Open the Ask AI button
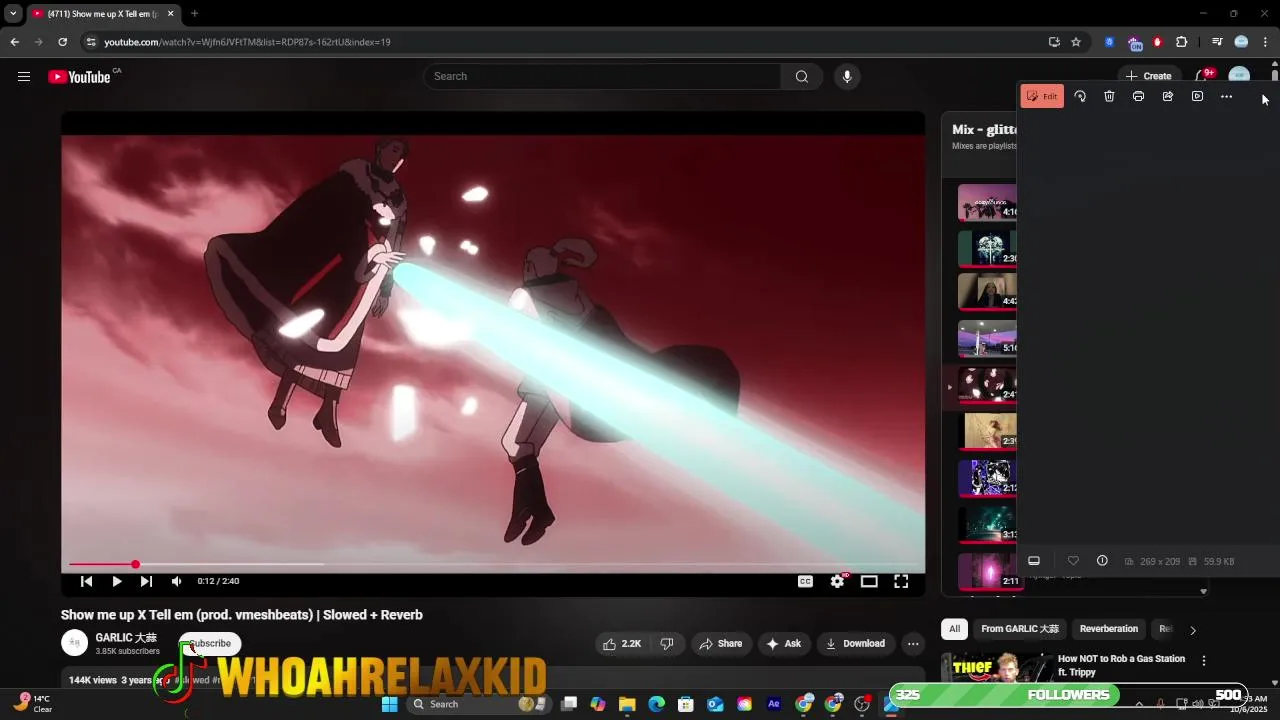Image resolution: width=1280 pixels, height=720 pixels. click(784, 644)
